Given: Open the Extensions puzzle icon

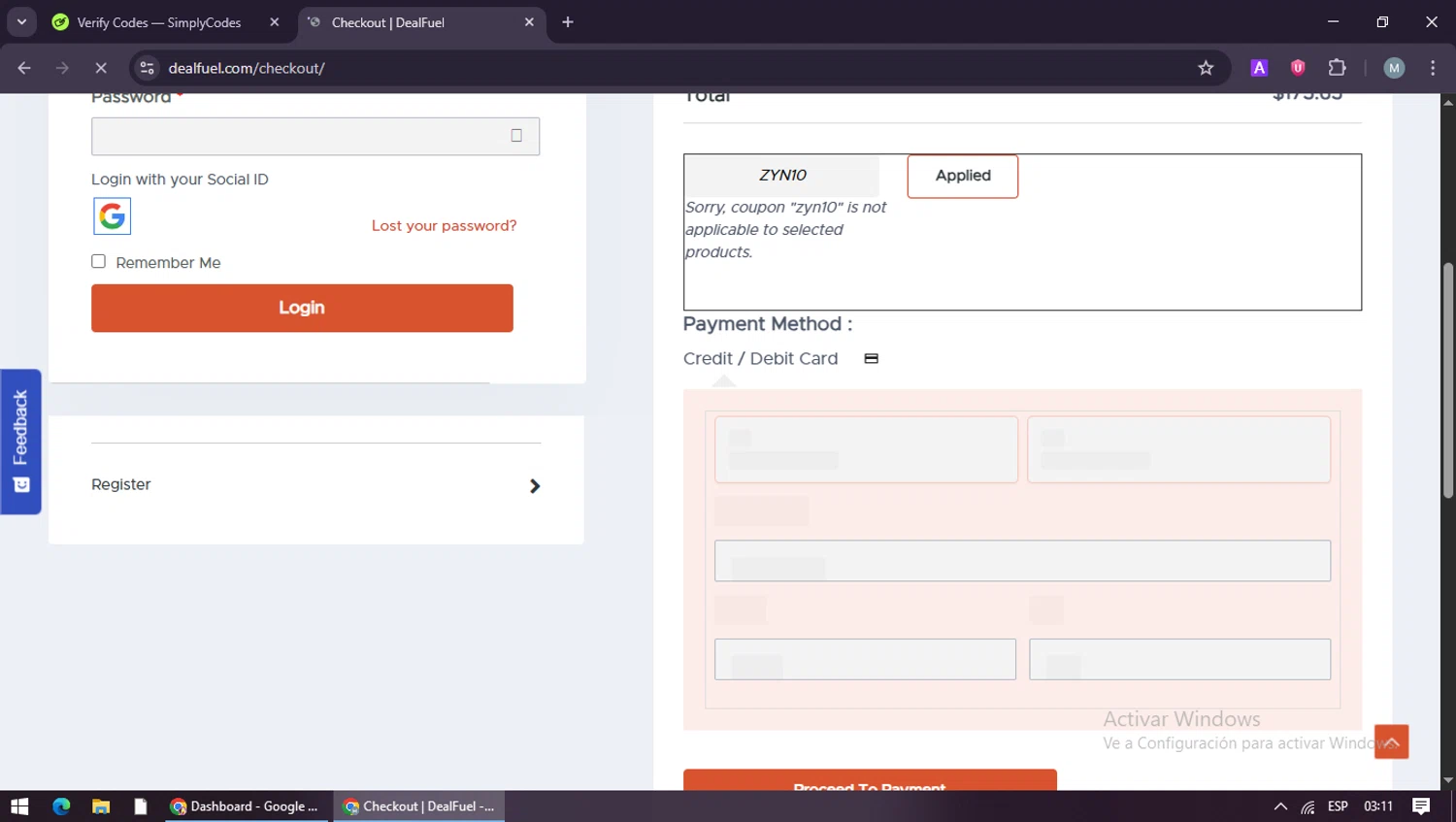Looking at the screenshot, I should (x=1338, y=68).
